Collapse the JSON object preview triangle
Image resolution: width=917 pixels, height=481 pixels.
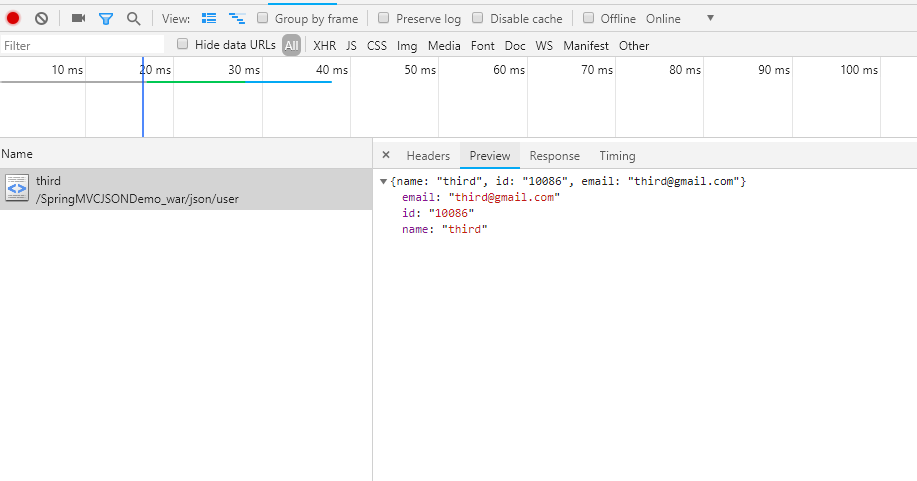[x=383, y=181]
